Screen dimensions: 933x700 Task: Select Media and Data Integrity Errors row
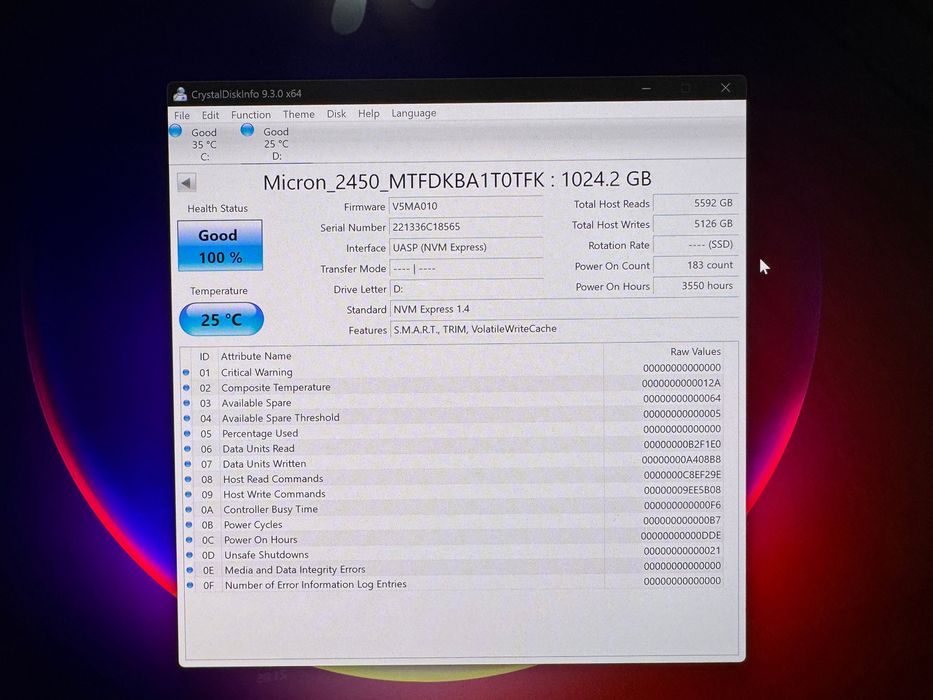[x=452, y=568]
